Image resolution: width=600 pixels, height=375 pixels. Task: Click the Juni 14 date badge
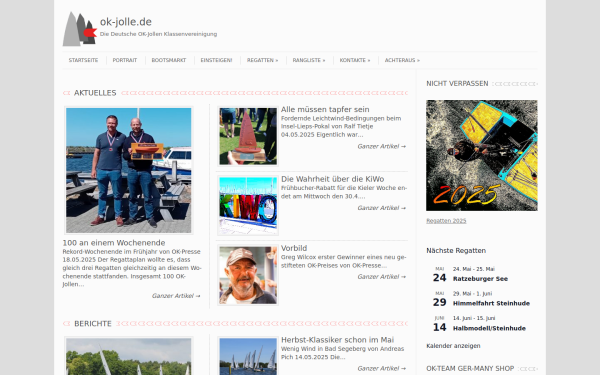point(439,324)
